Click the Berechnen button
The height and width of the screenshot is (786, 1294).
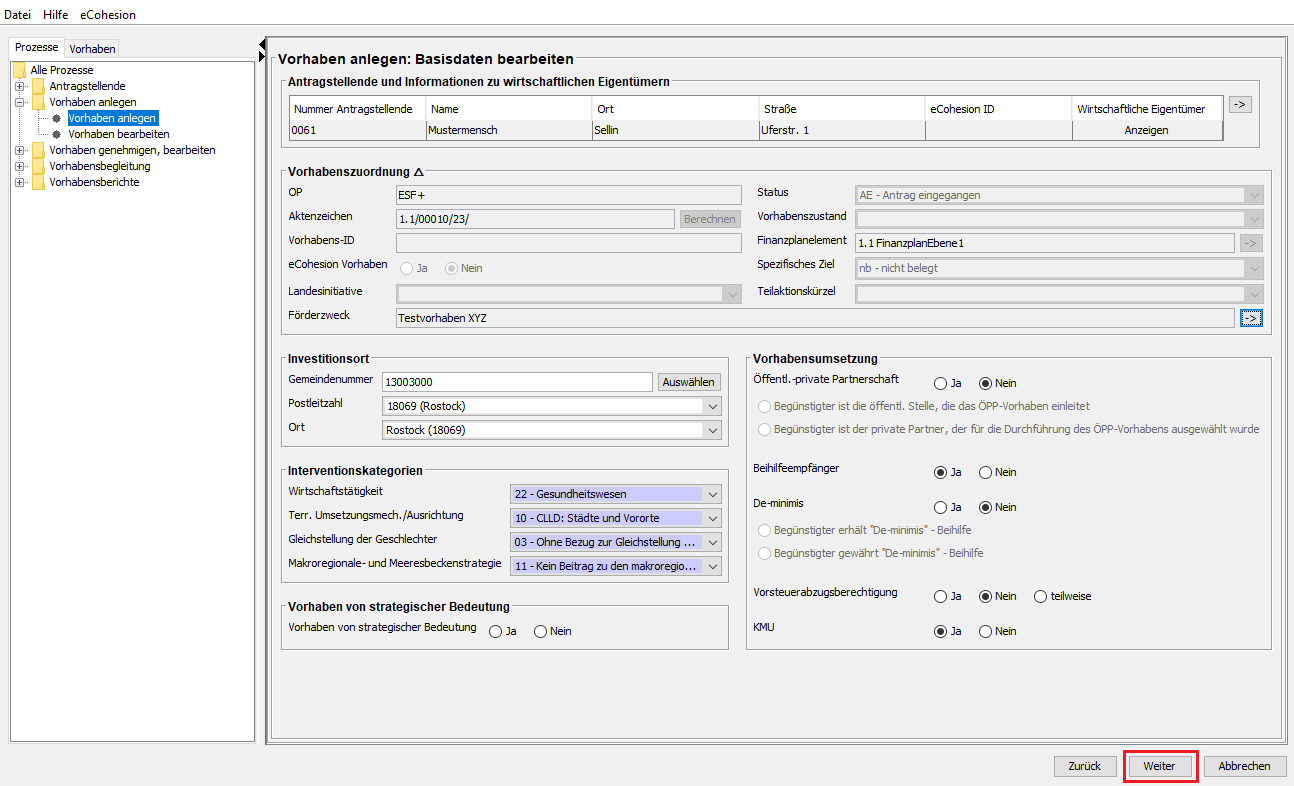710,219
